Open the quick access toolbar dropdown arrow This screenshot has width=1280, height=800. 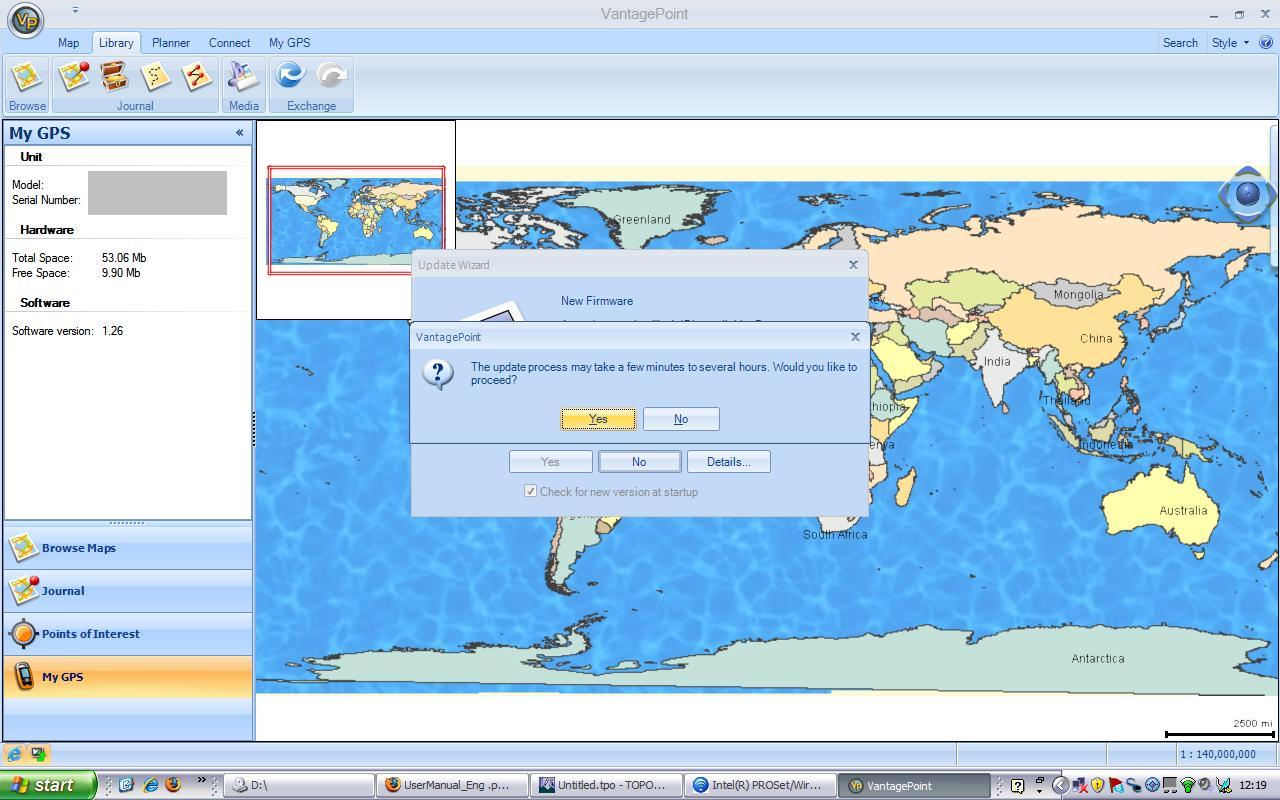[x=75, y=10]
